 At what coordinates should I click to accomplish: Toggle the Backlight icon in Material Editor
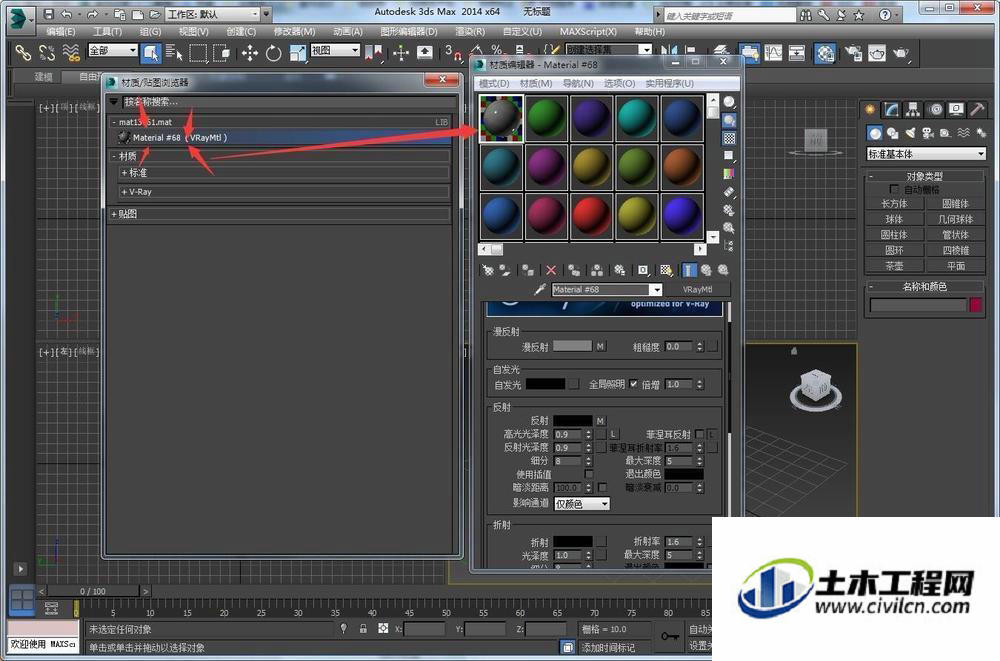point(729,121)
